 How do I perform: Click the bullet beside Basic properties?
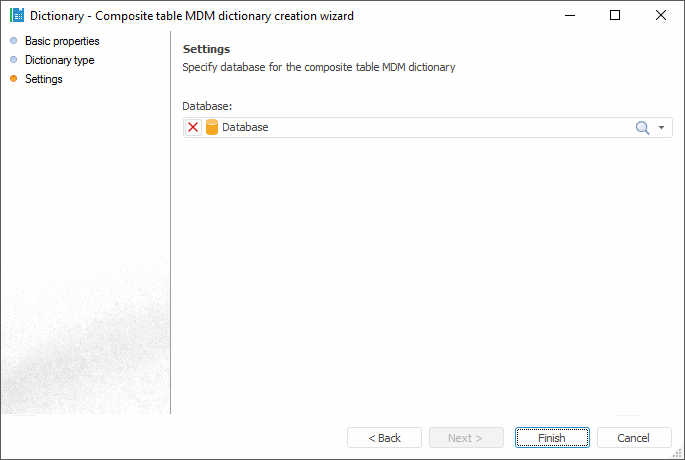[x=14, y=41]
